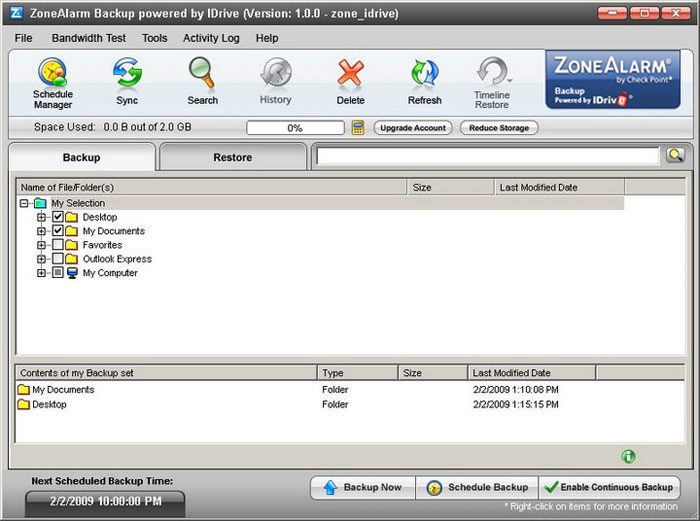Click the My Computer icon in tree
The image size is (700, 521).
point(72,273)
